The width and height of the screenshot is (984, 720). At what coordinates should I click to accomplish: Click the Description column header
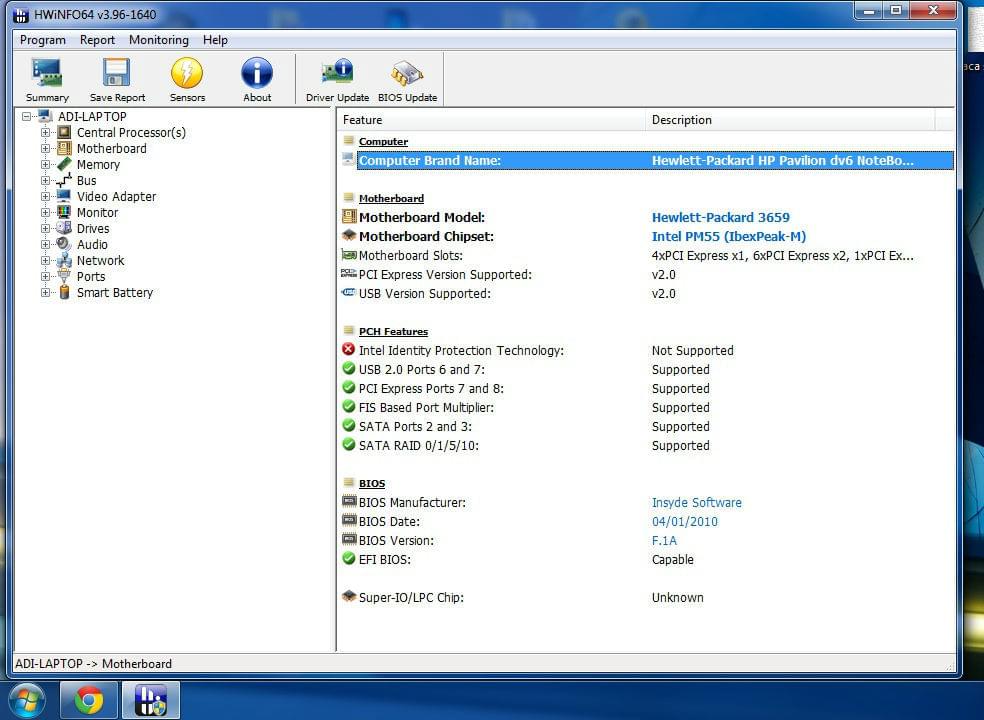point(790,119)
